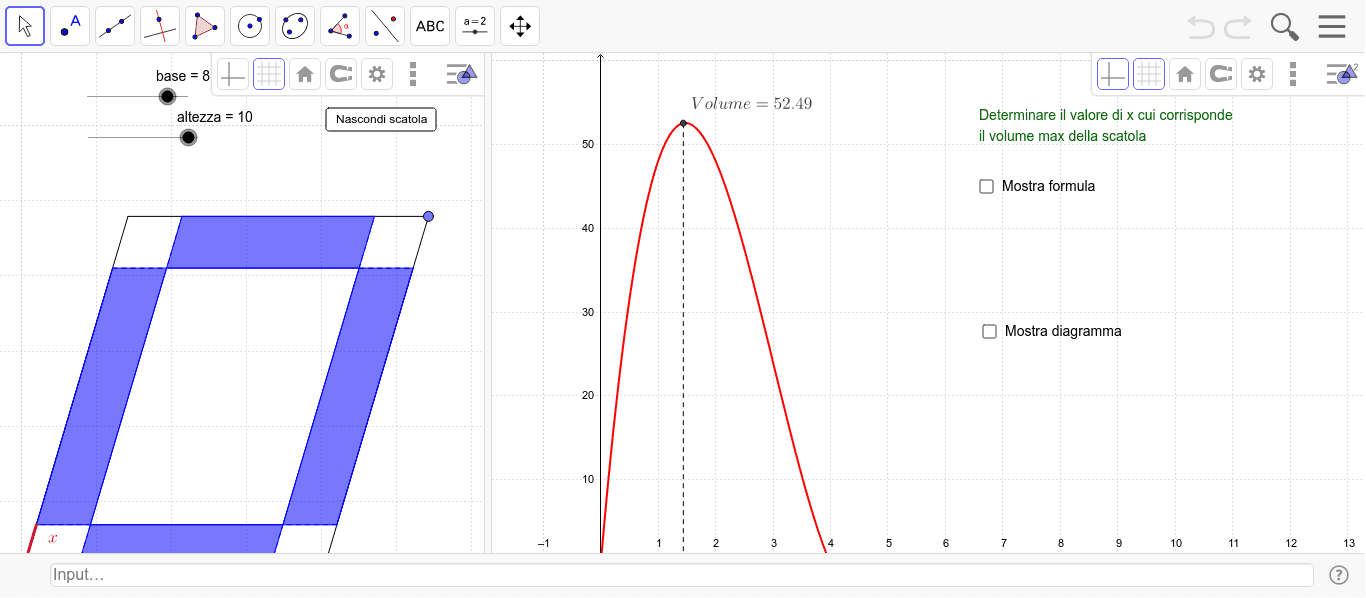Click the Nascondi scatola button
1366x598 pixels.
click(381, 119)
